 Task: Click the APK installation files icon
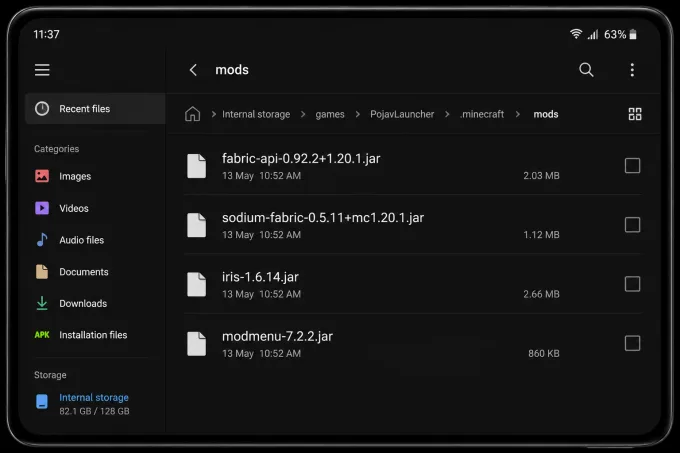point(42,335)
